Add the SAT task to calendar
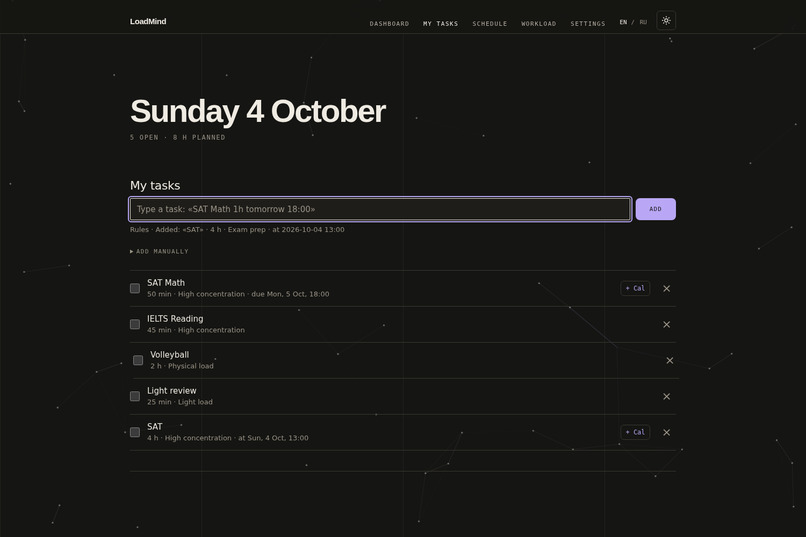The image size is (806, 537). pos(635,432)
